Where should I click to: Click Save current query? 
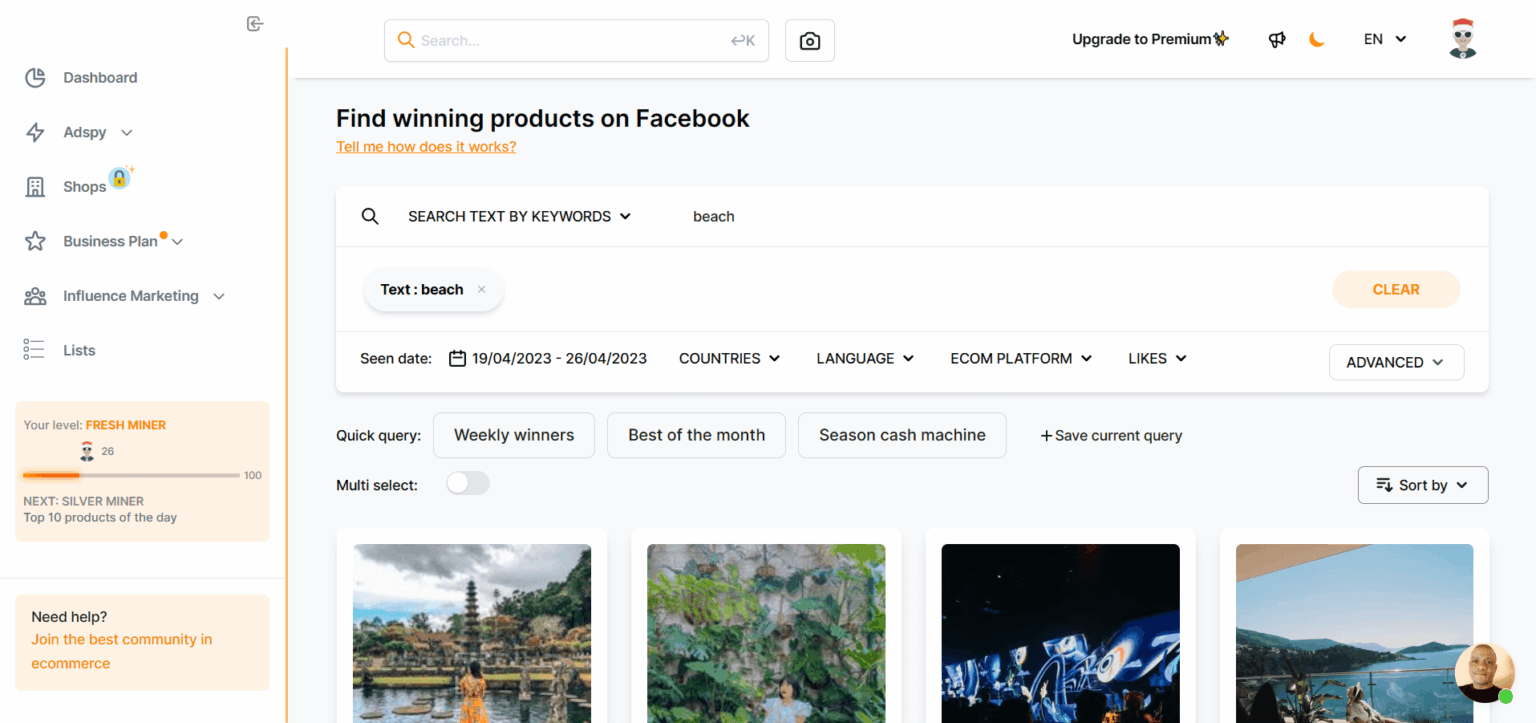pyautogui.click(x=1111, y=435)
